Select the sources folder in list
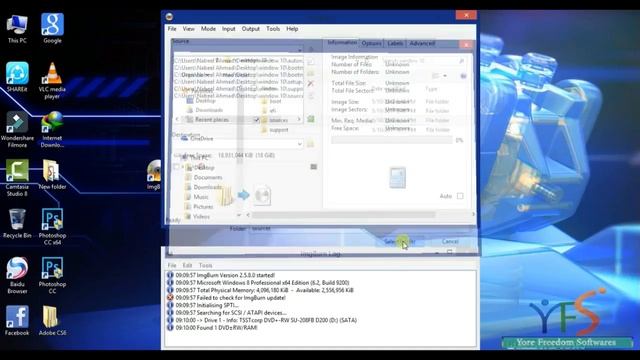 tap(274, 120)
